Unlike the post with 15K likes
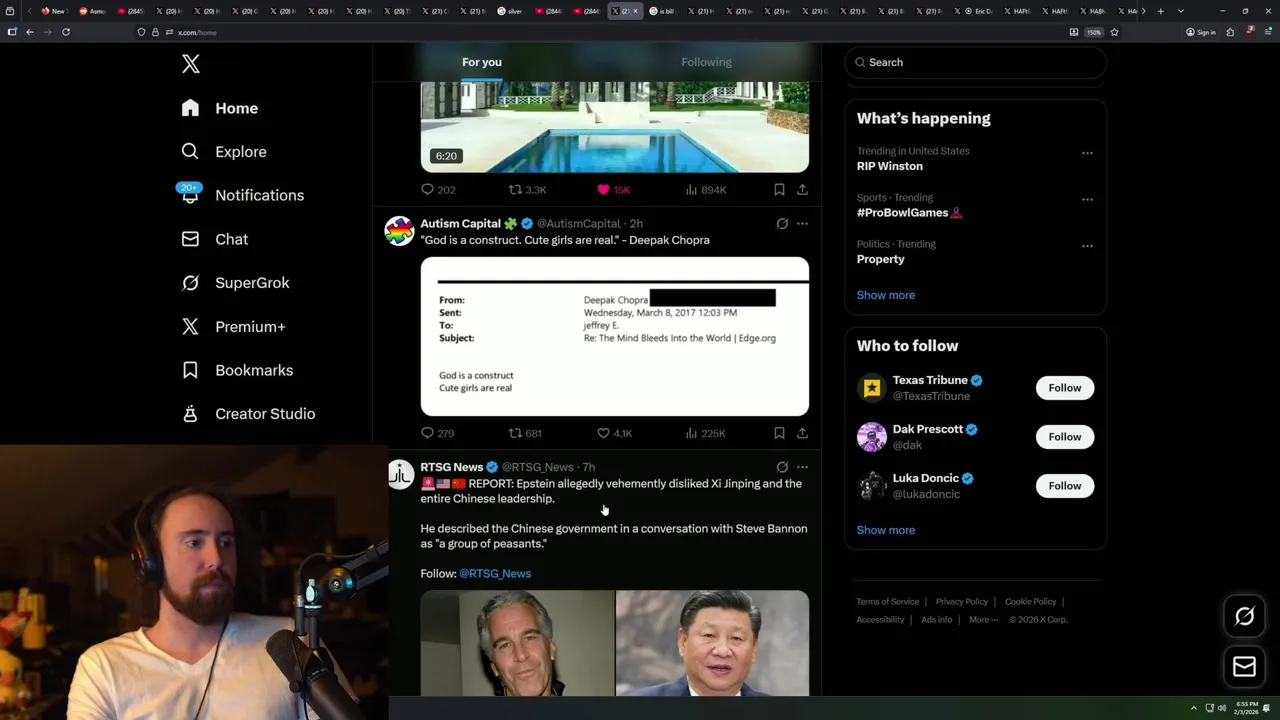 [x=603, y=189]
